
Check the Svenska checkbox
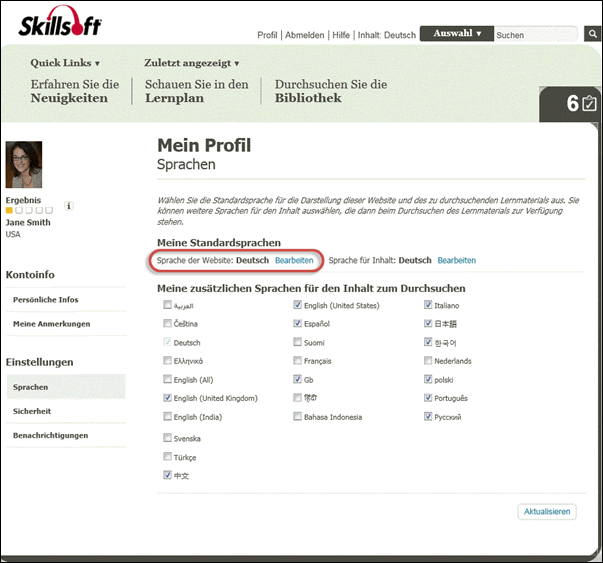(167, 438)
